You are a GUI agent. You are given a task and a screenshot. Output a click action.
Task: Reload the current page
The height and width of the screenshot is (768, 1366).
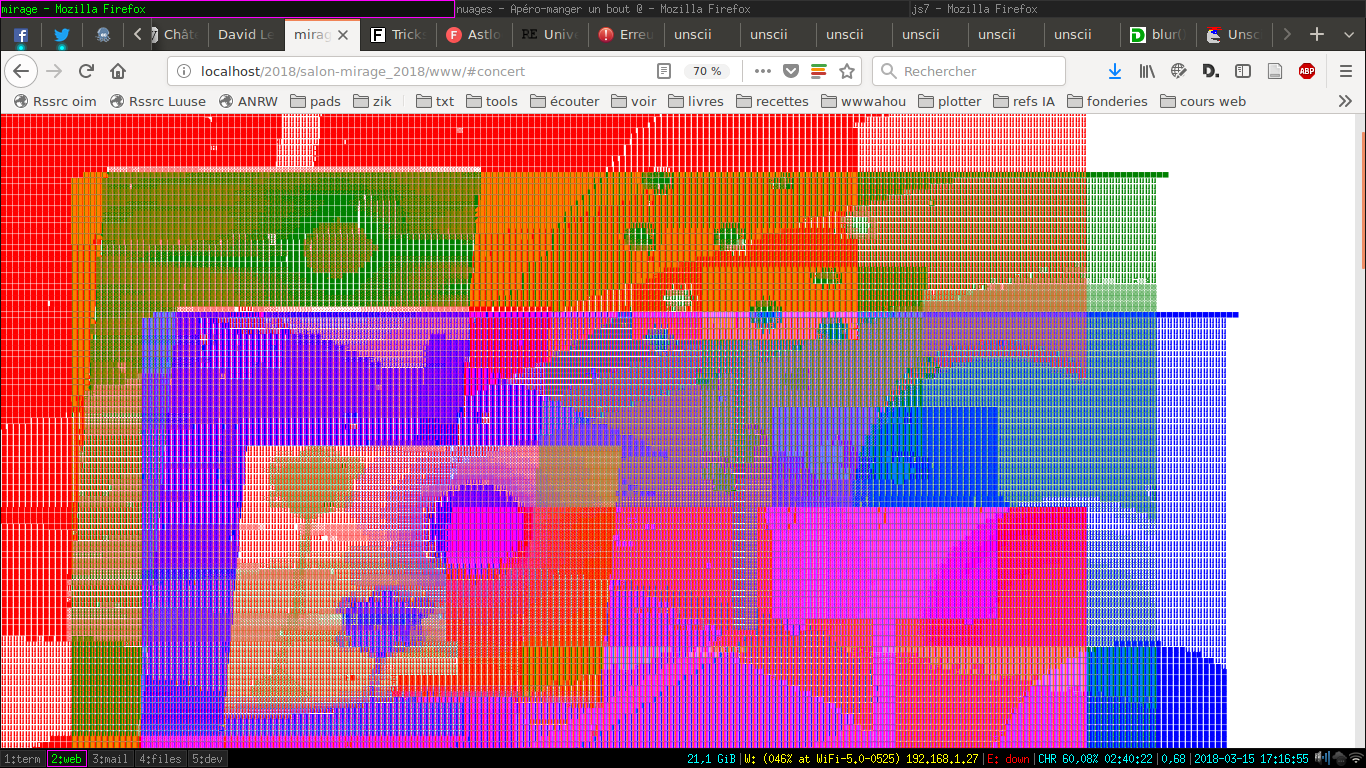click(x=86, y=71)
